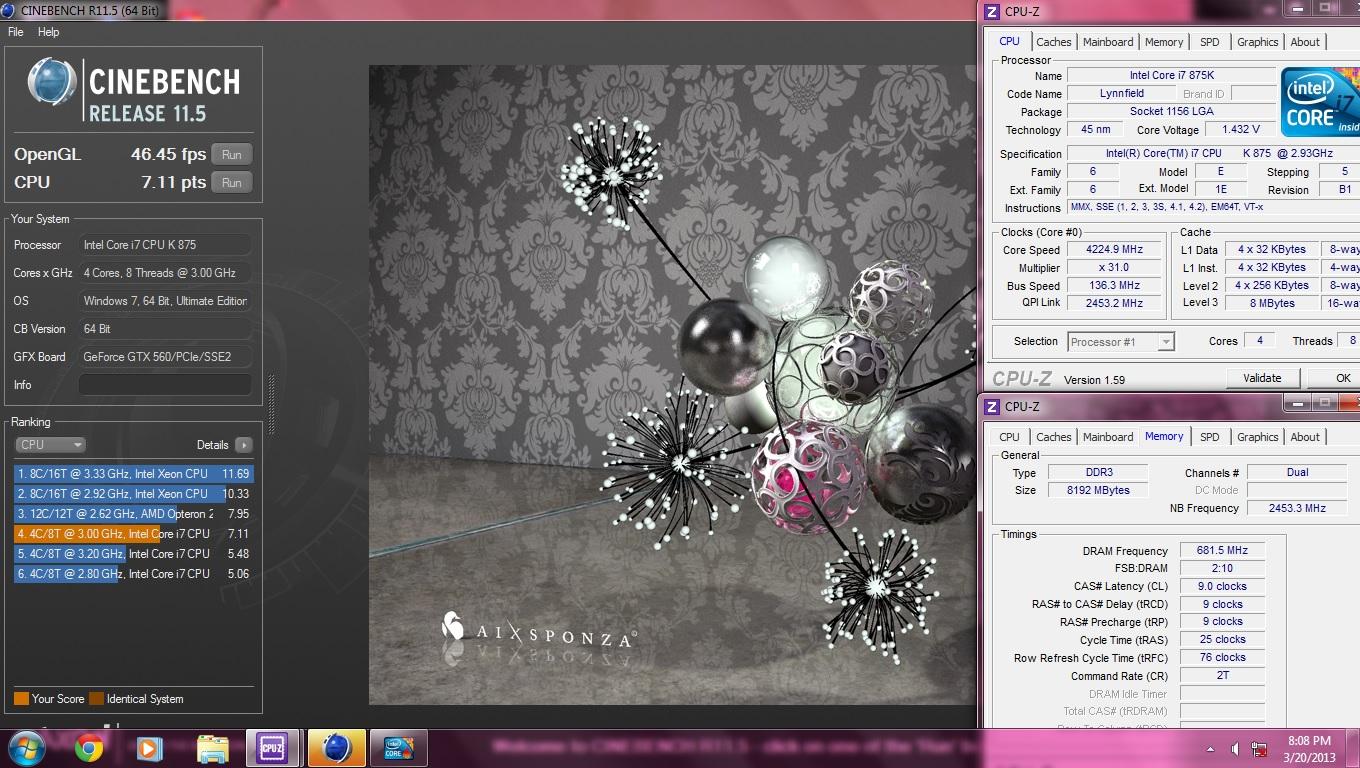Viewport: 1360px width, 768px height.
Task: Click the Details arrow button in Ranking
Action: pos(243,445)
